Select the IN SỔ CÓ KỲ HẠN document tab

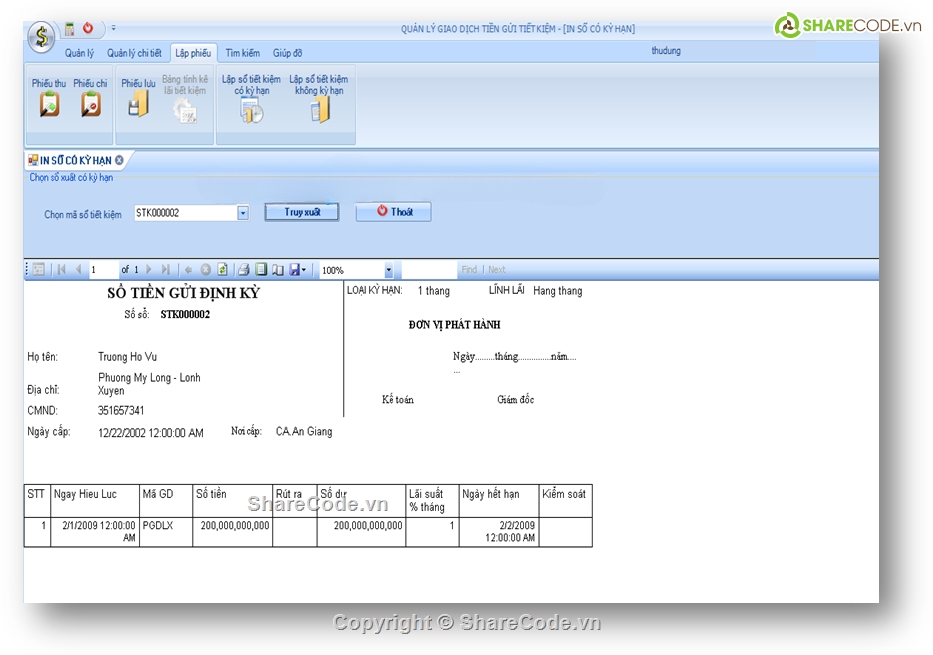[x=75, y=161]
